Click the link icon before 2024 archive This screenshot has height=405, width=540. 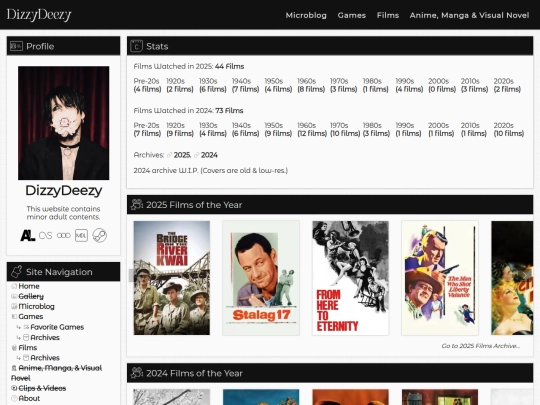click(x=196, y=155)
